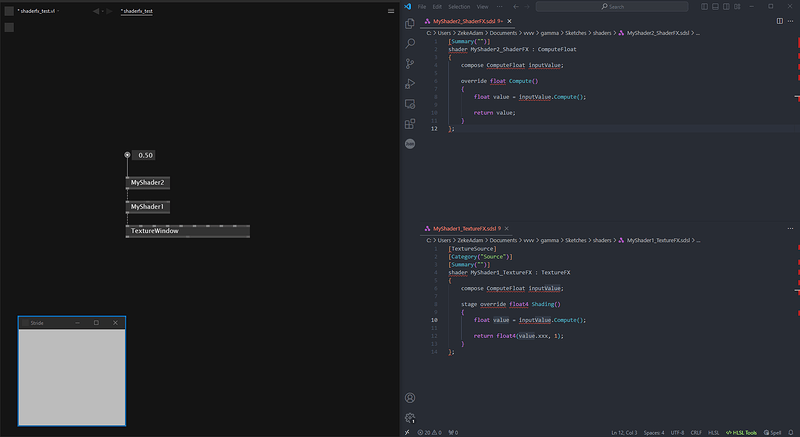This screenshot has height=437, width=800.
Task: Change the CRLF end-of-line setting
Action: pos(696,432)
